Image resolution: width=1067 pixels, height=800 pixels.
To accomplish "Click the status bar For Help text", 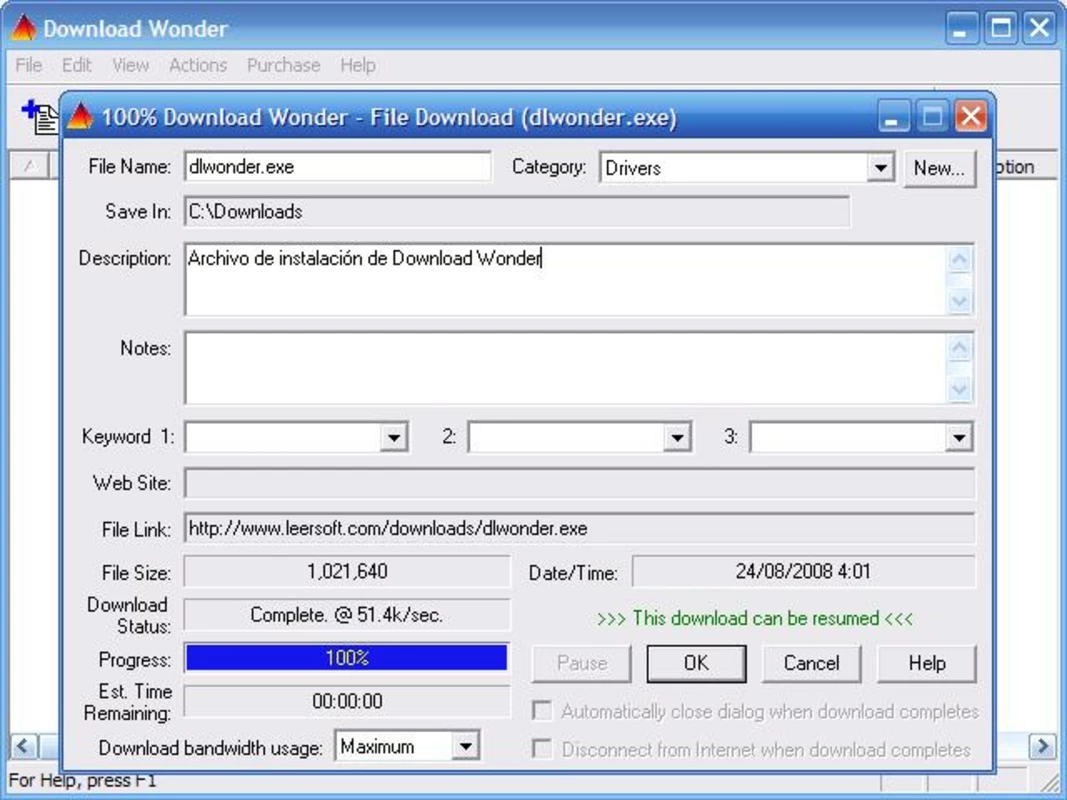I will (x=82, y=780).
